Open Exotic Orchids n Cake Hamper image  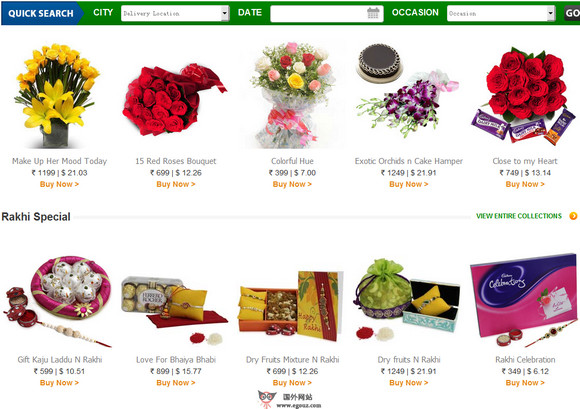click(407, 91)
